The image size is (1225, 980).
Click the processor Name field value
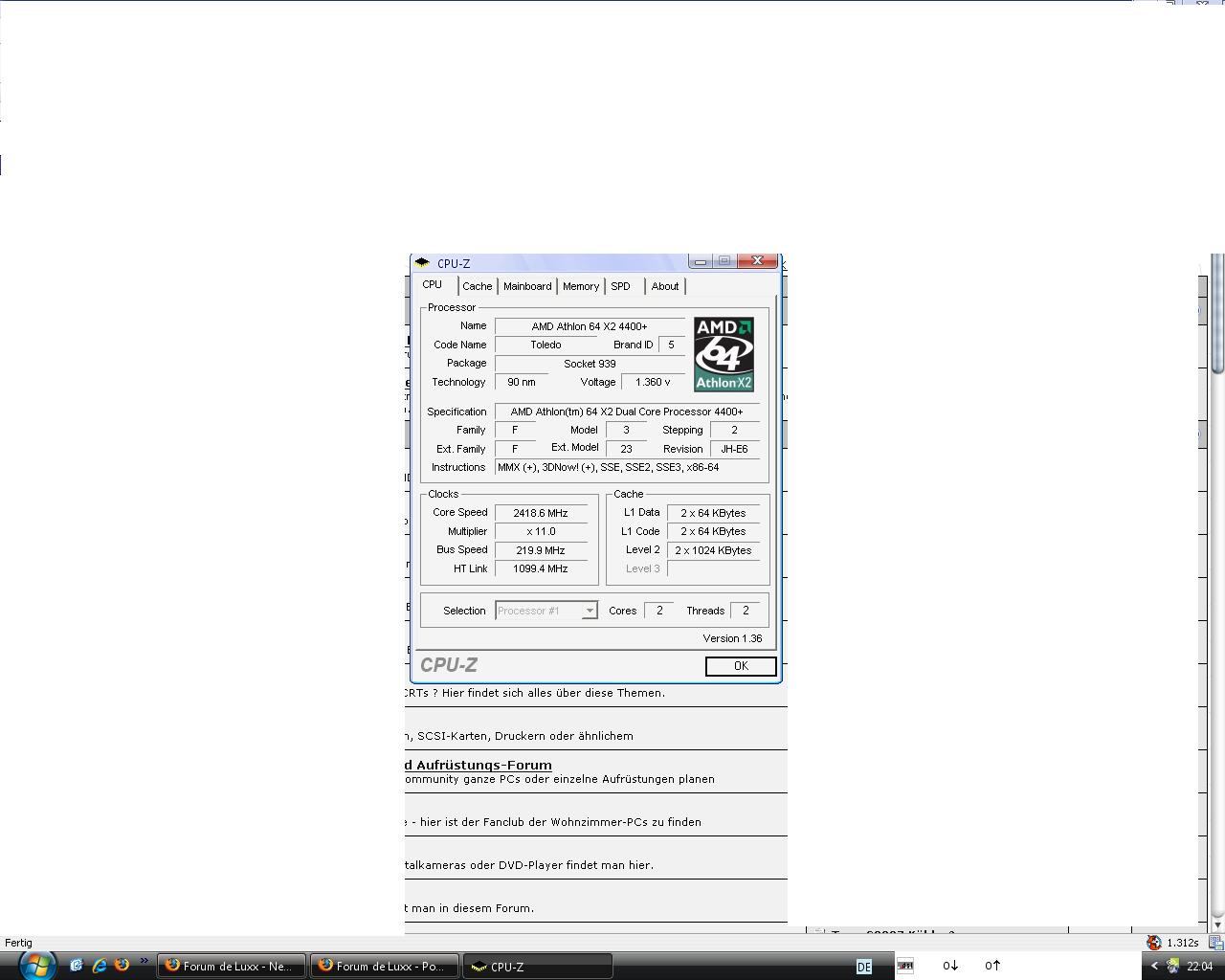click(590, 326)
